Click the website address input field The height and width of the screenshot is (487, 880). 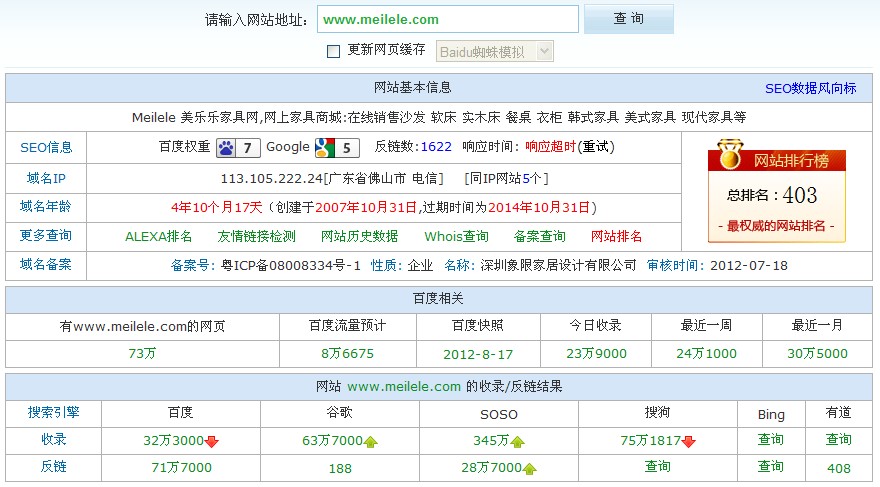point(447,19)
